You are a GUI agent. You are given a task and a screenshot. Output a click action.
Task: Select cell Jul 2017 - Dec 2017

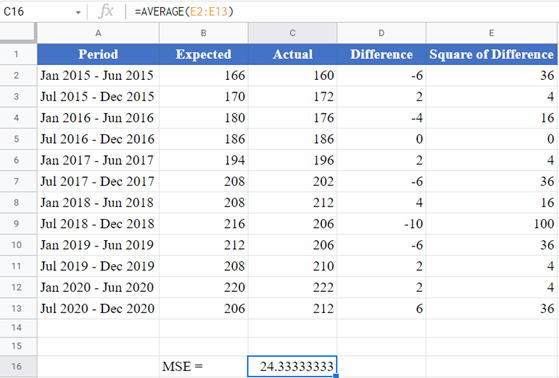[98, 181]
